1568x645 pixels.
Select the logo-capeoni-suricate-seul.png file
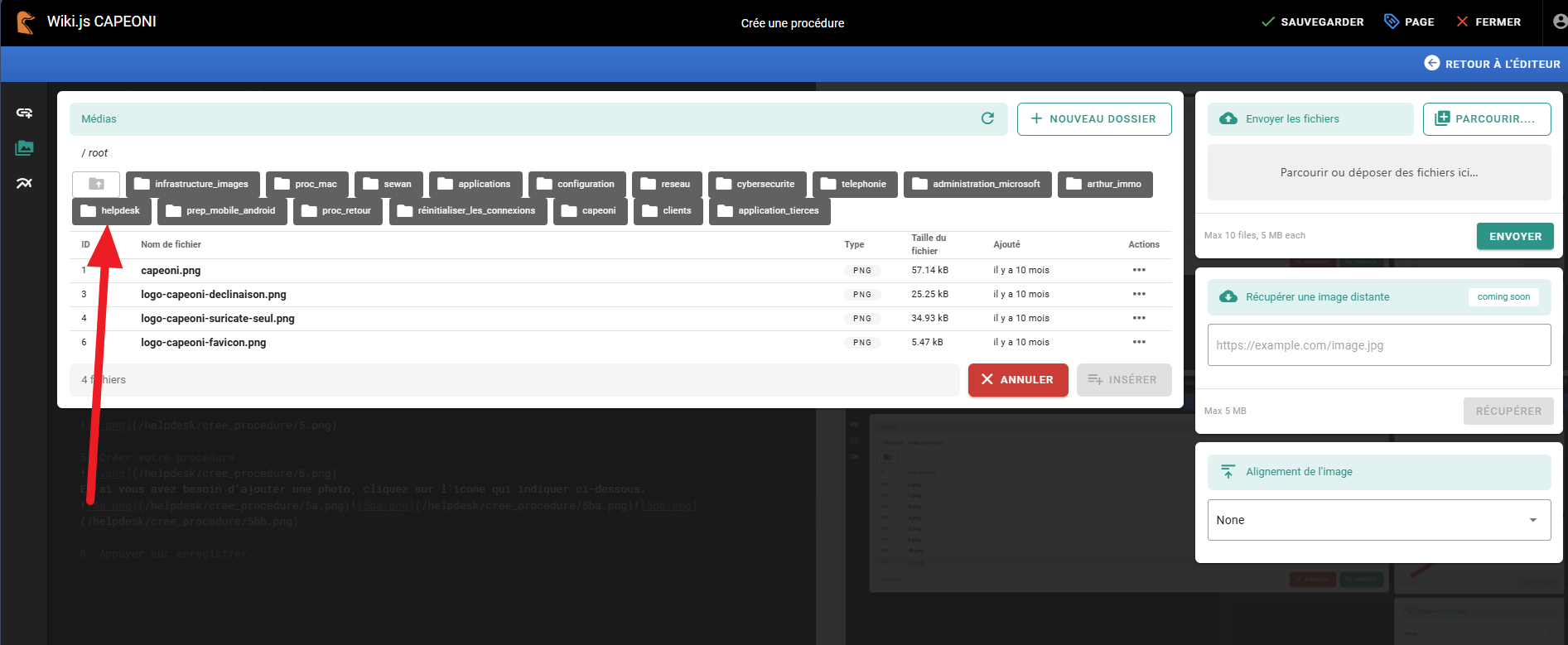620,319
